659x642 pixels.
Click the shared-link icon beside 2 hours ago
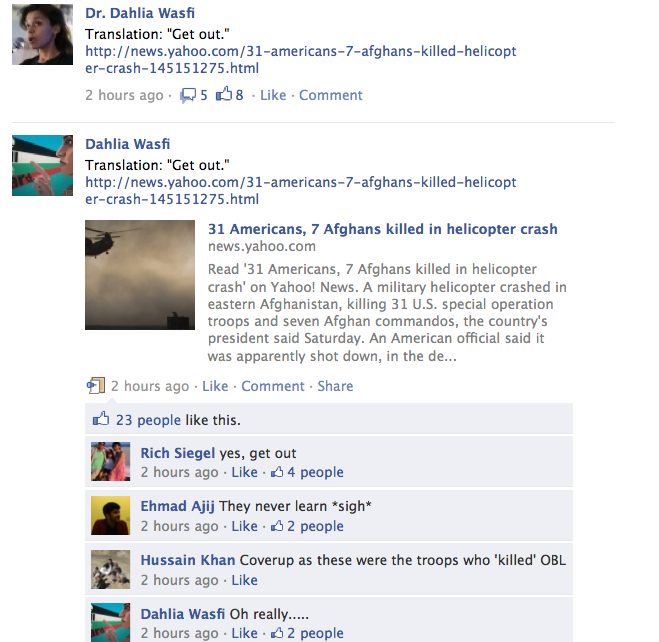96,385
